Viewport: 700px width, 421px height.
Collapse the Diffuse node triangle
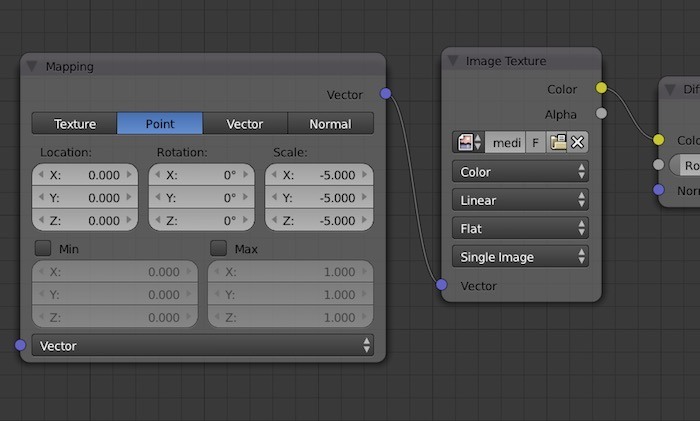click(x=670, y=90)
